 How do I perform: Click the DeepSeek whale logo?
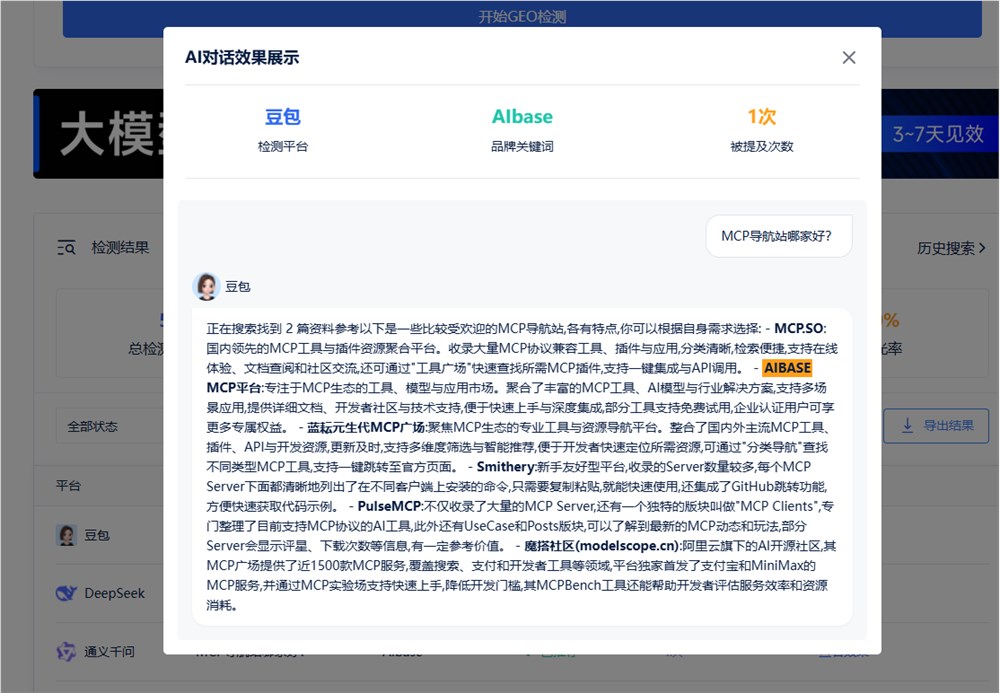[x=67, y=593]
